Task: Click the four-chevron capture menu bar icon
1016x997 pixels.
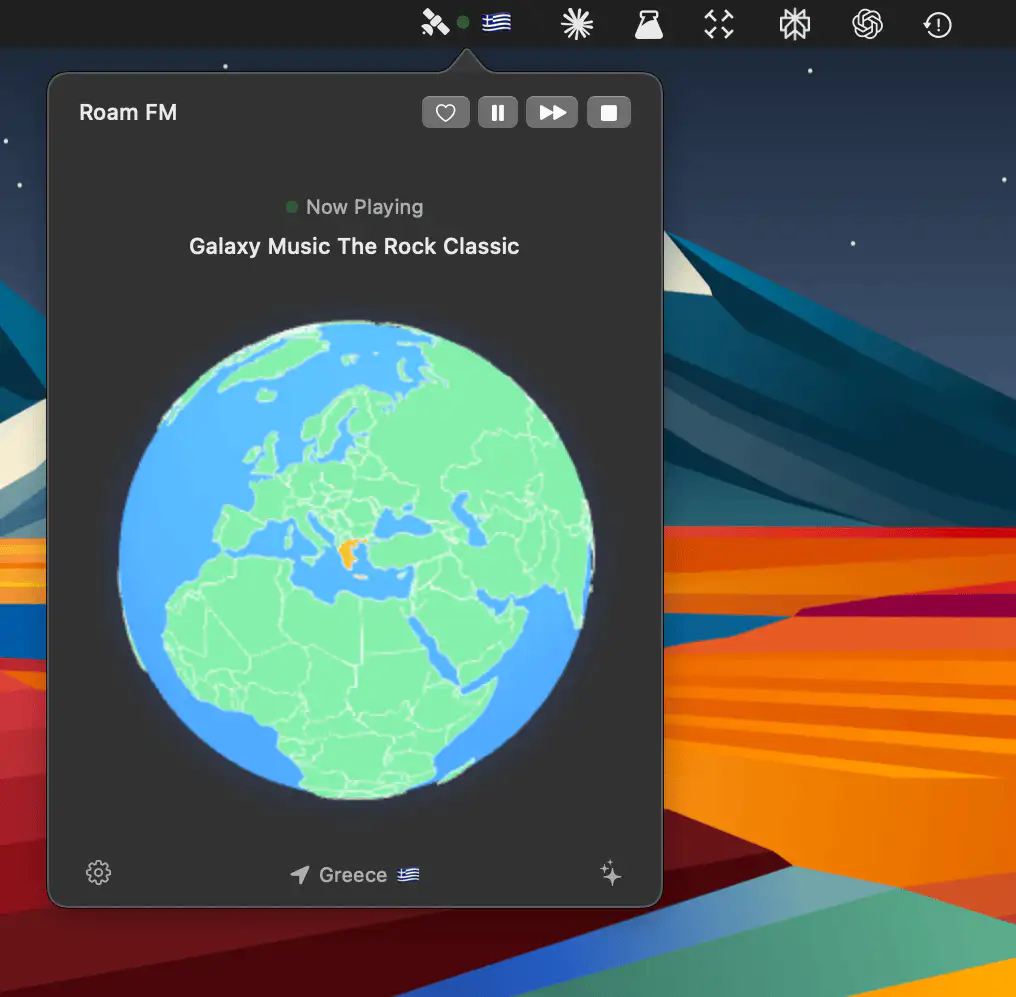Action: click(x=719, y=24)
